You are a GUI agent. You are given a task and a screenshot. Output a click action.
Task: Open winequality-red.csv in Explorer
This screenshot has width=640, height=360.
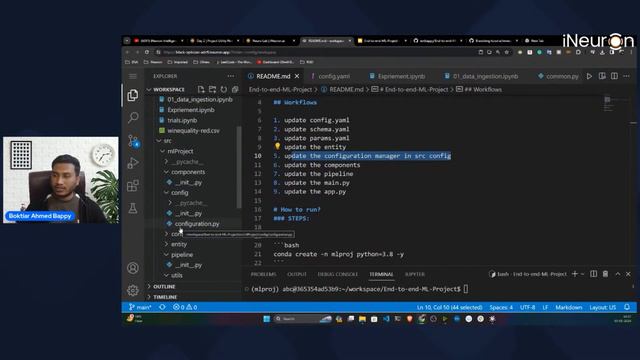[193, 131]
